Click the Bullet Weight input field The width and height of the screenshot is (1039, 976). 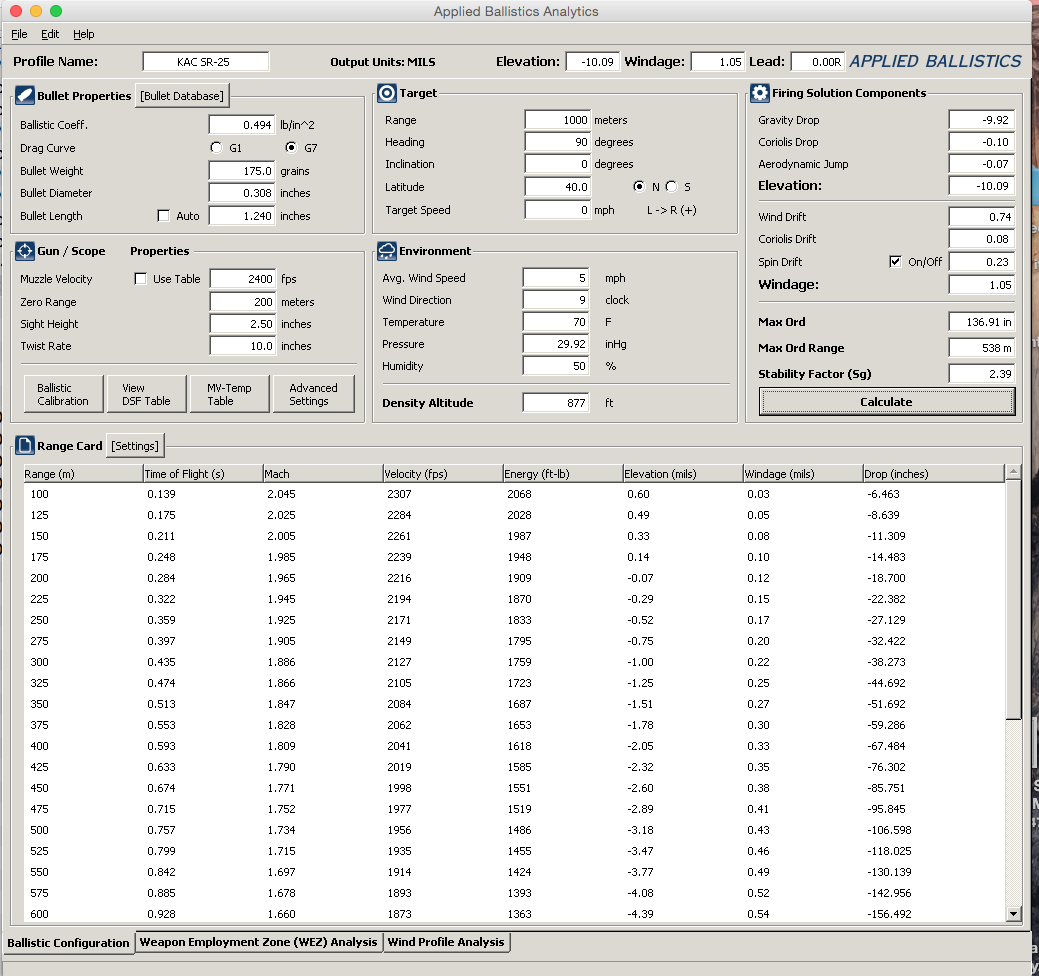pos(241,170)
